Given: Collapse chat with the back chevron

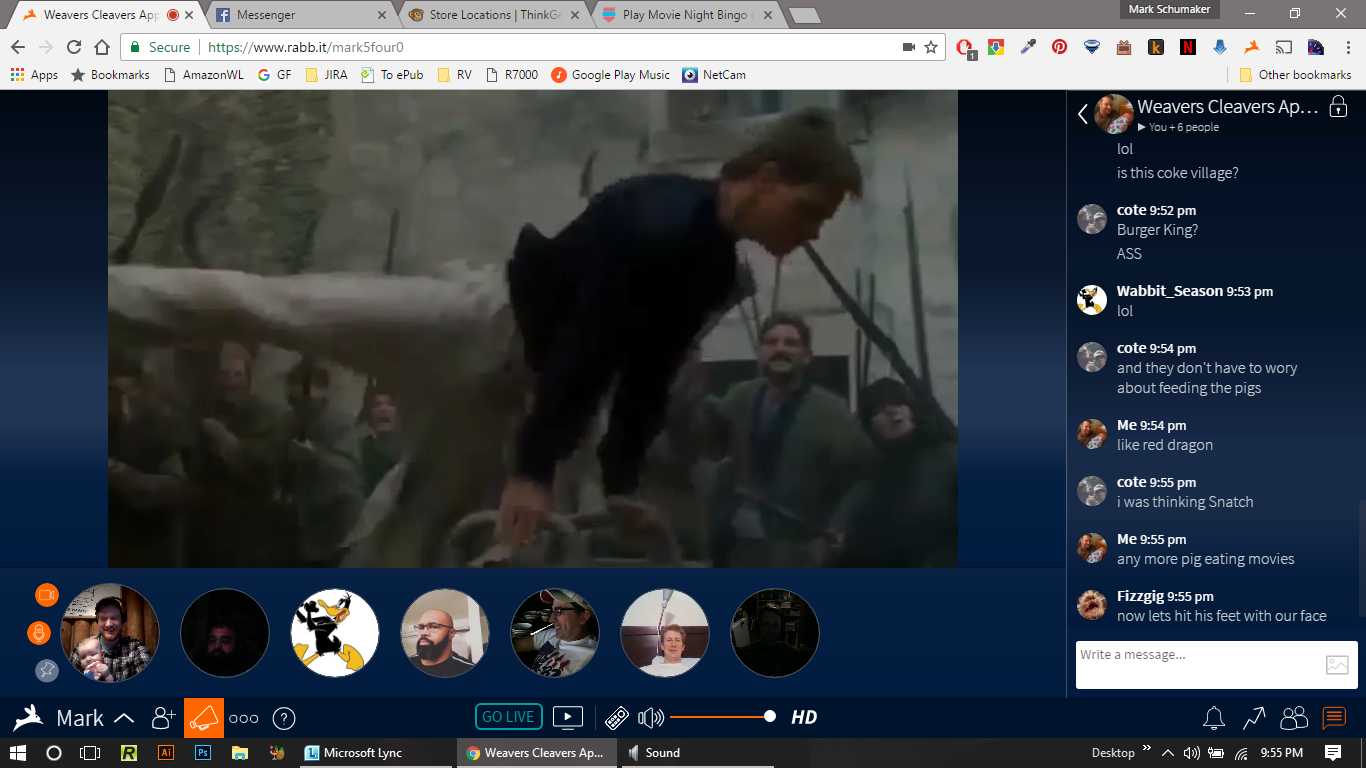Looking at the screenshot, I should tap(1082, 114).
